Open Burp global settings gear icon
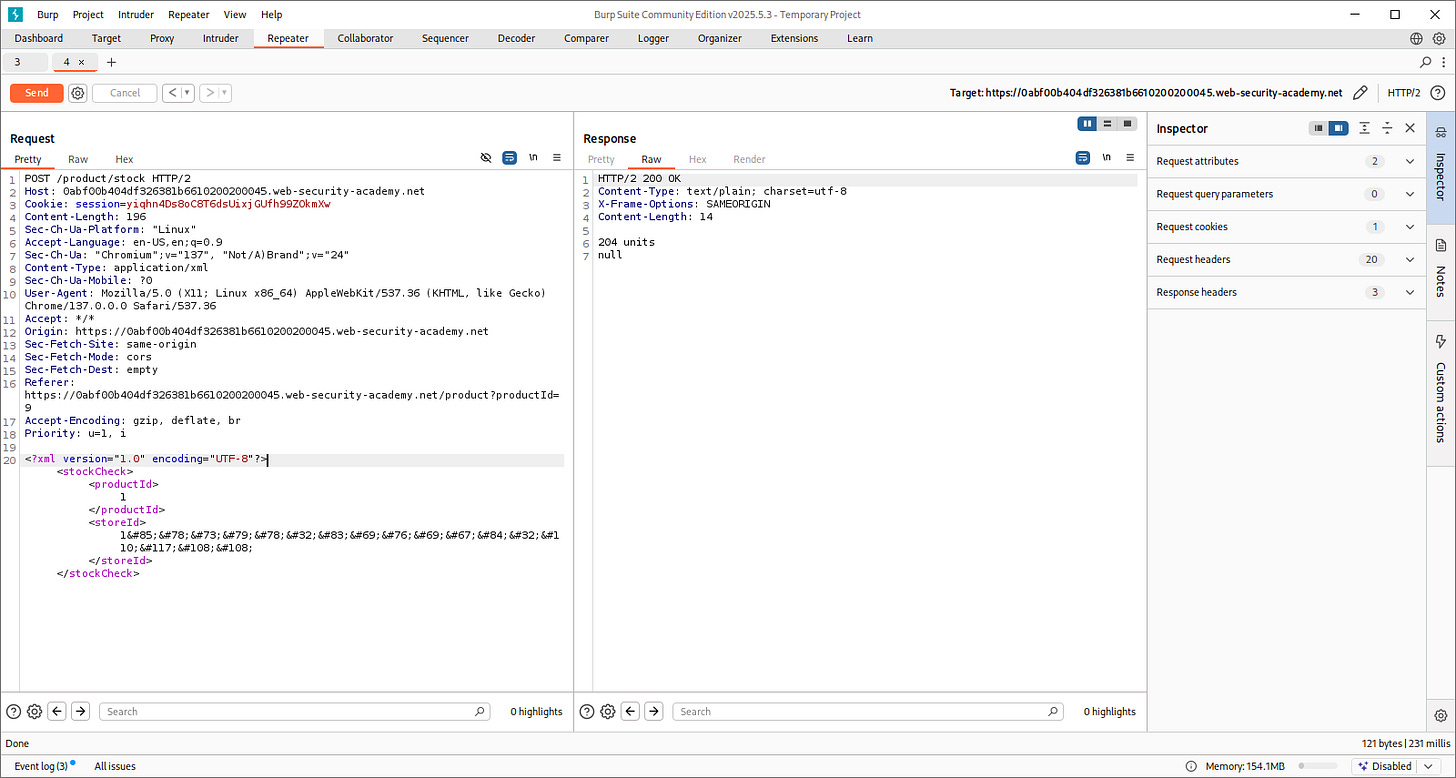 pyautogui.click(x=1439, y=38)
